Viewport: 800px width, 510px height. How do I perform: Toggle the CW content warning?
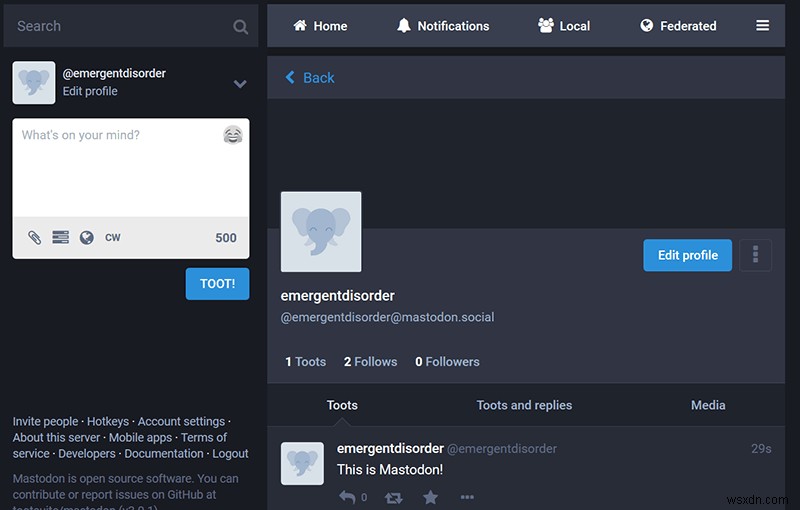tap(113, 238)
